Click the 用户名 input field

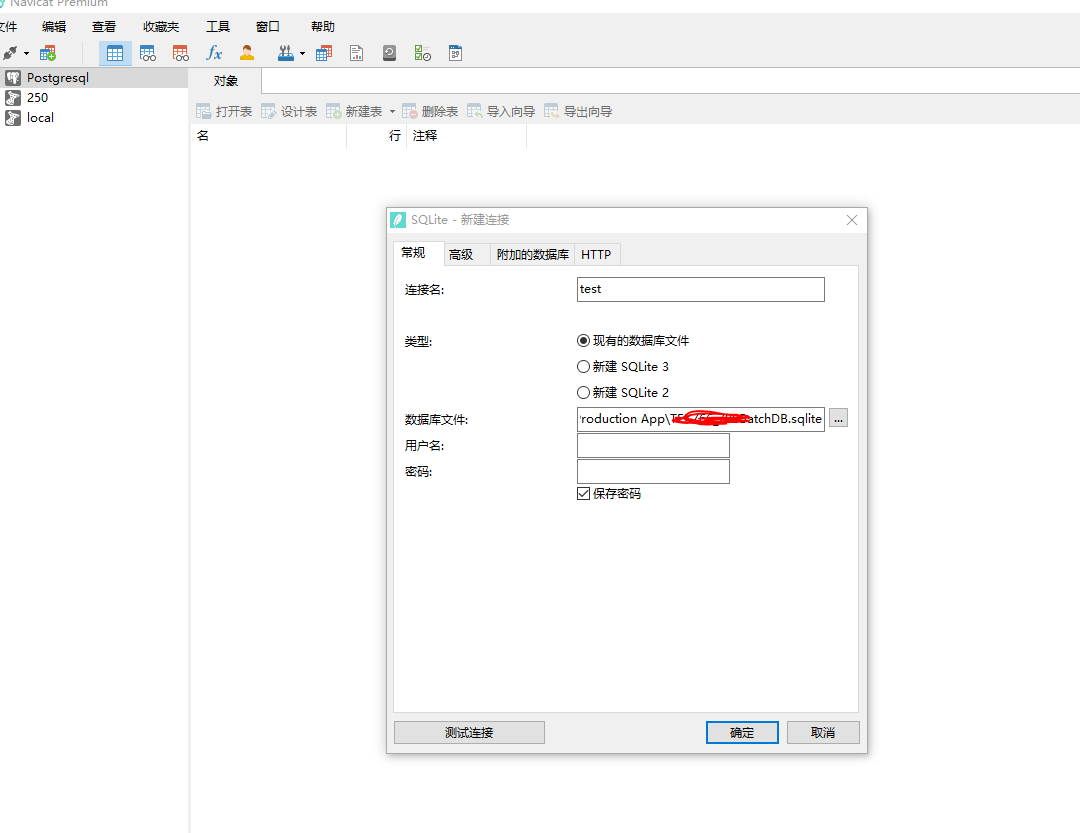tap(653, 446)
